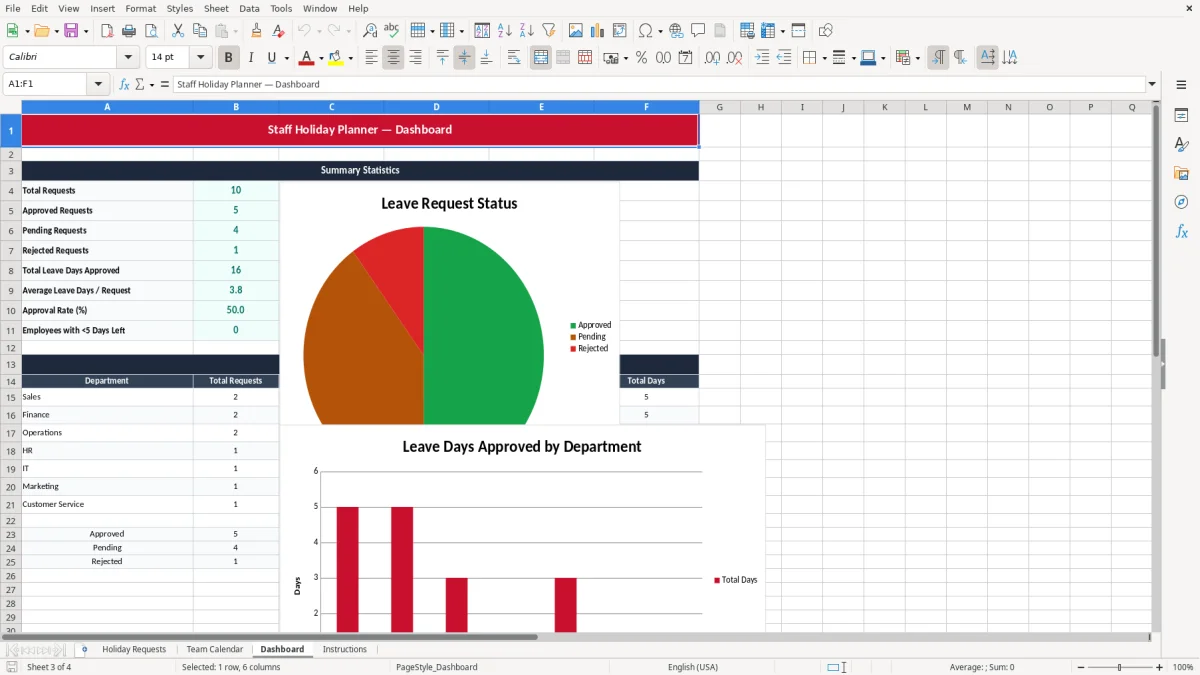1200x675 pixels.
Task: Open the font color dropdown arrow
Action: [x=321, y=58]
